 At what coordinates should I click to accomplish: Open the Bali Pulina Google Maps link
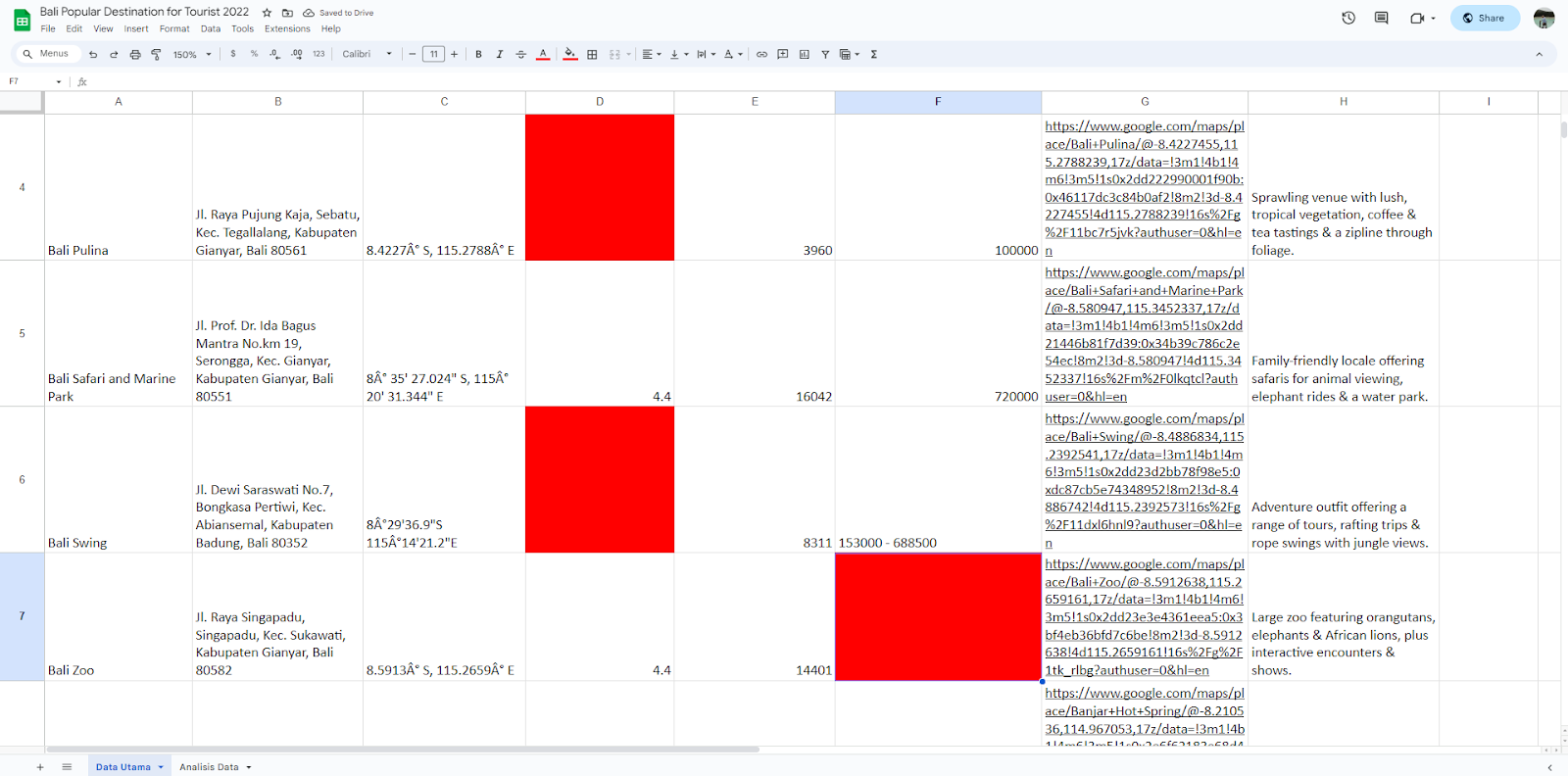[x=1144, y=188]
